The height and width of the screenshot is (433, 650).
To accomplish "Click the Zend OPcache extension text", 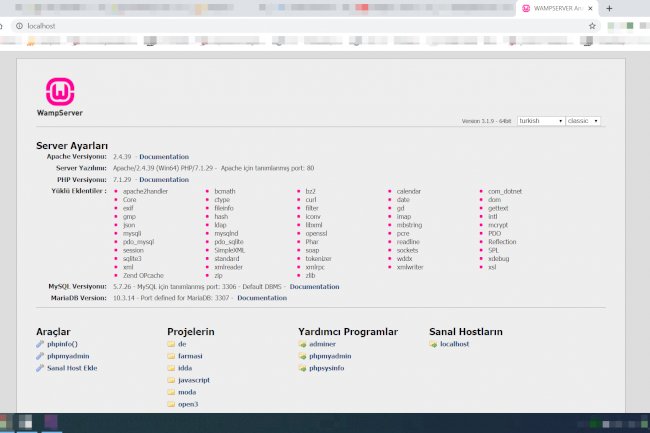I will (x=143, y=275).
